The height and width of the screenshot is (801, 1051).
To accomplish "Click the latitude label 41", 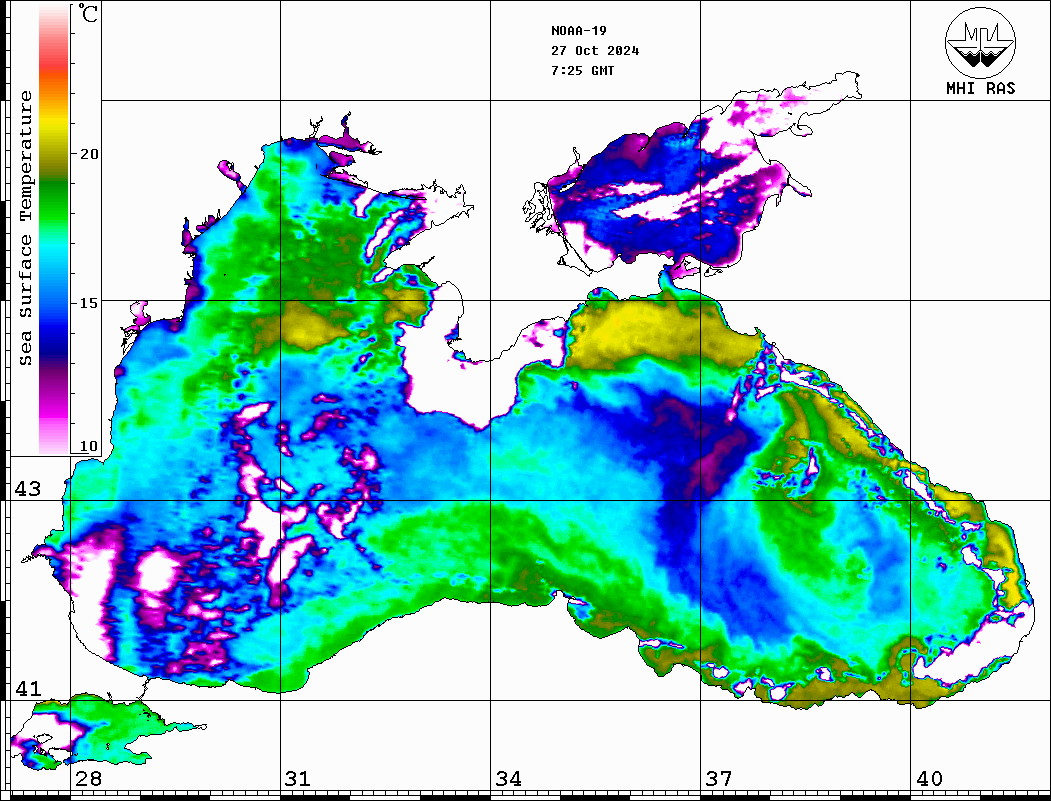I will coord(28,689).
